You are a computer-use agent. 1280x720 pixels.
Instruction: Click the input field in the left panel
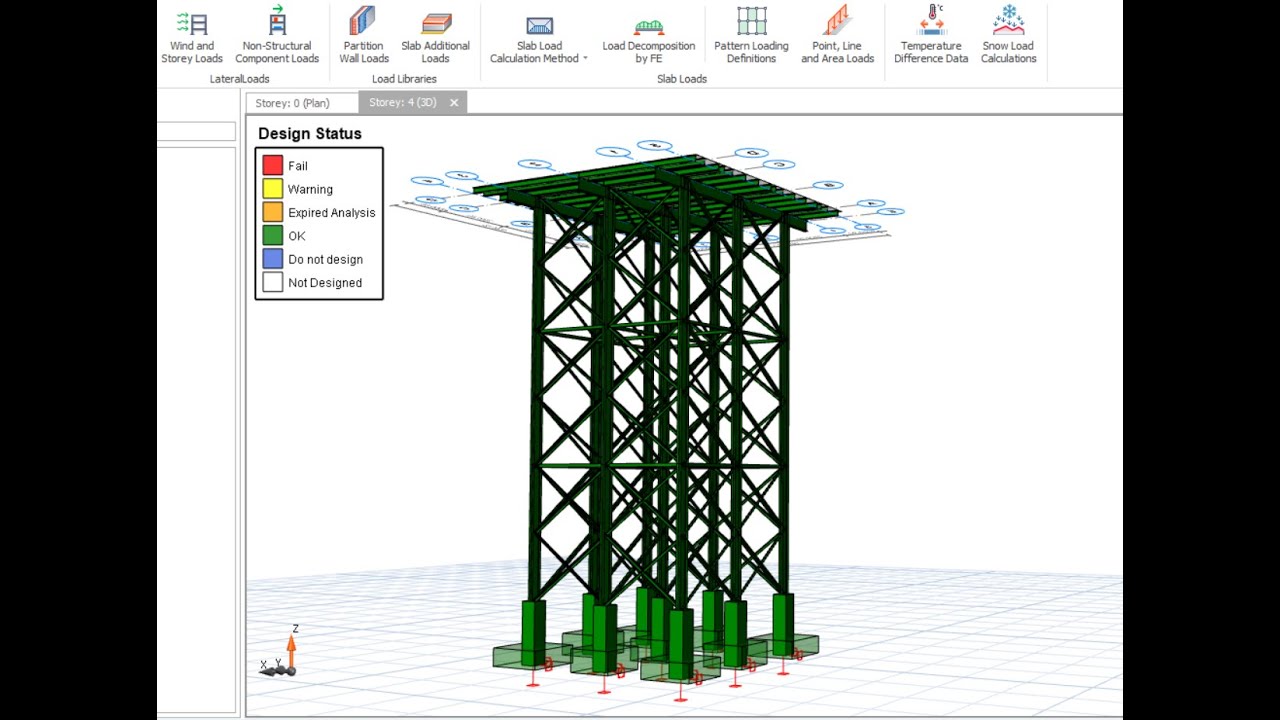click(197, 131)
